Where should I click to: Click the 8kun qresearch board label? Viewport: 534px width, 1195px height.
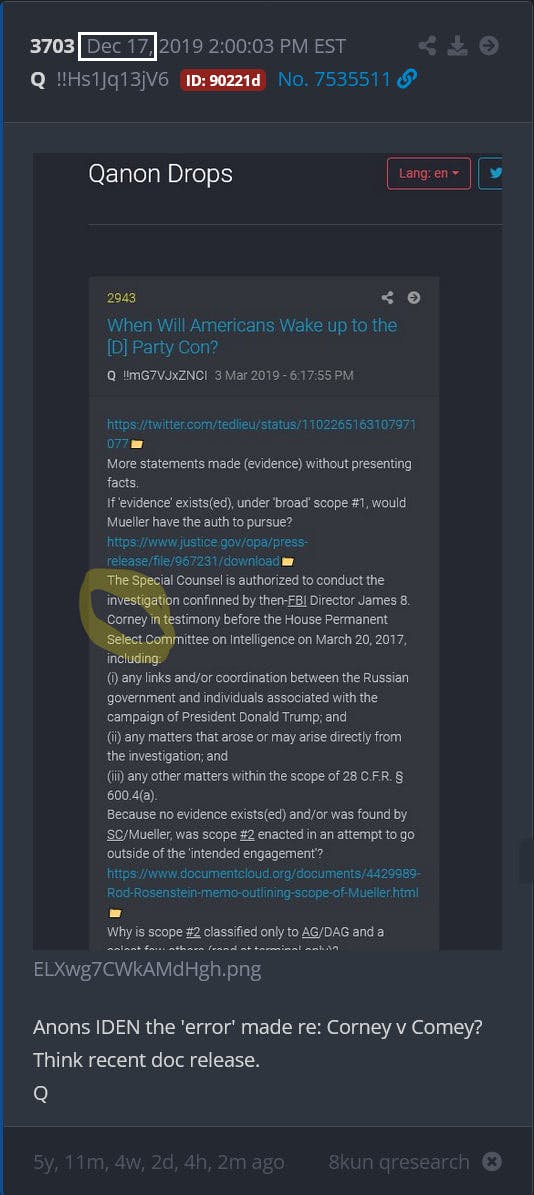(399, 1162)
